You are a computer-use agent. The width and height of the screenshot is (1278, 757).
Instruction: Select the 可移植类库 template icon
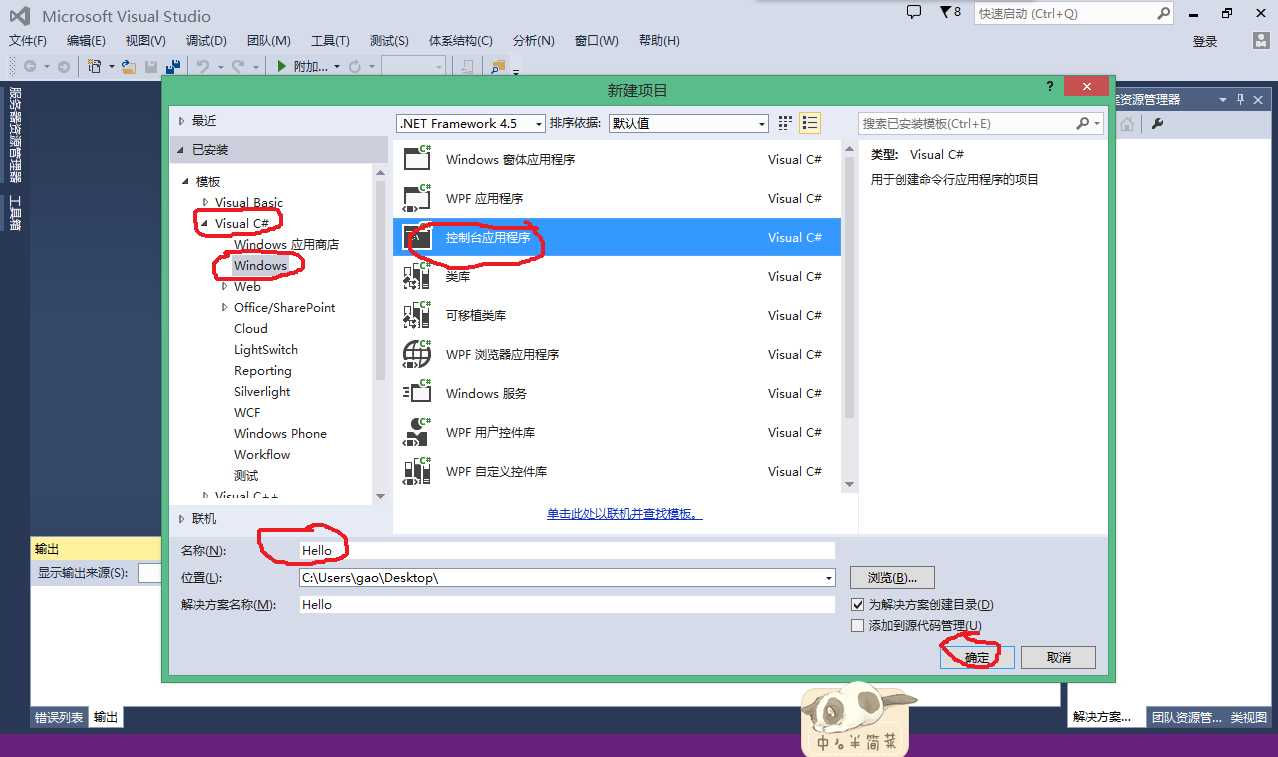click(x=416, y=315)
